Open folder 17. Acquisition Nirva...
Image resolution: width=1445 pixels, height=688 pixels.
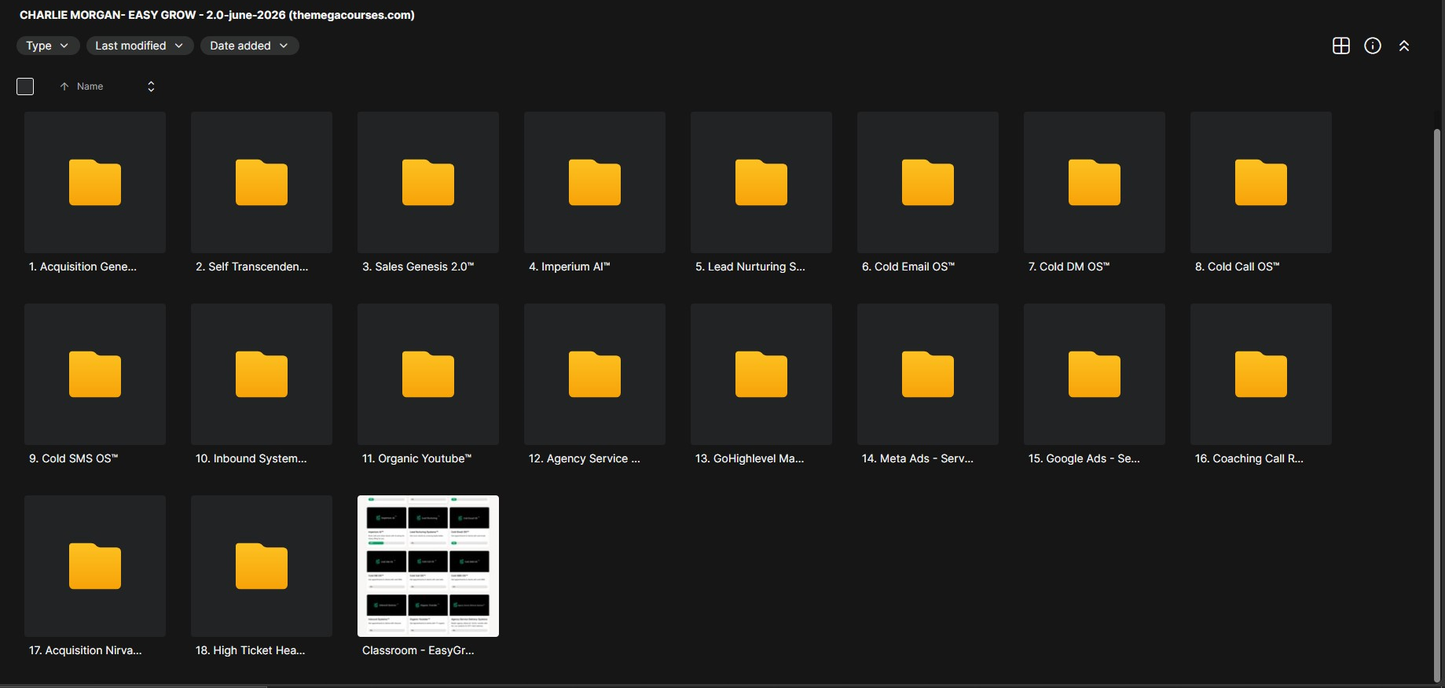pyautogui.click(x=95, y=566)
